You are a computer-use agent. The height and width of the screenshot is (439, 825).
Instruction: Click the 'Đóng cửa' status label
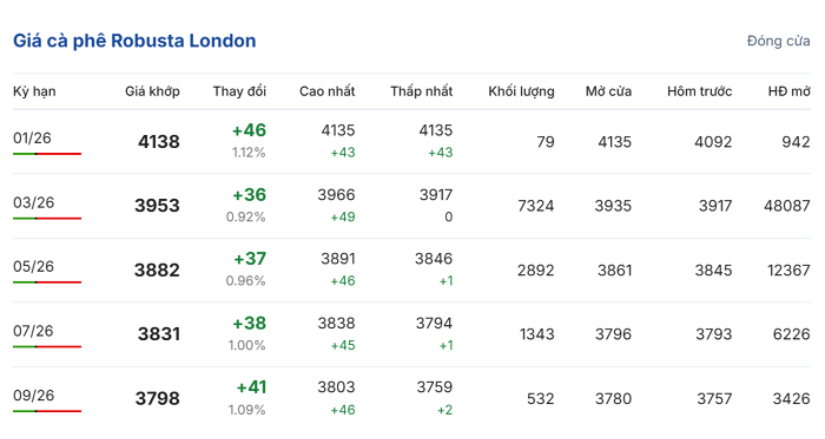[x=778, y=41]
